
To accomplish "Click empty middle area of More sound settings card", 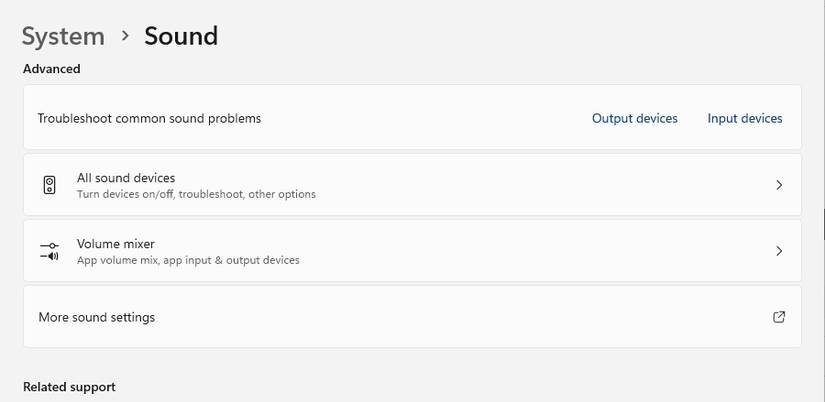I will point(450,317).
